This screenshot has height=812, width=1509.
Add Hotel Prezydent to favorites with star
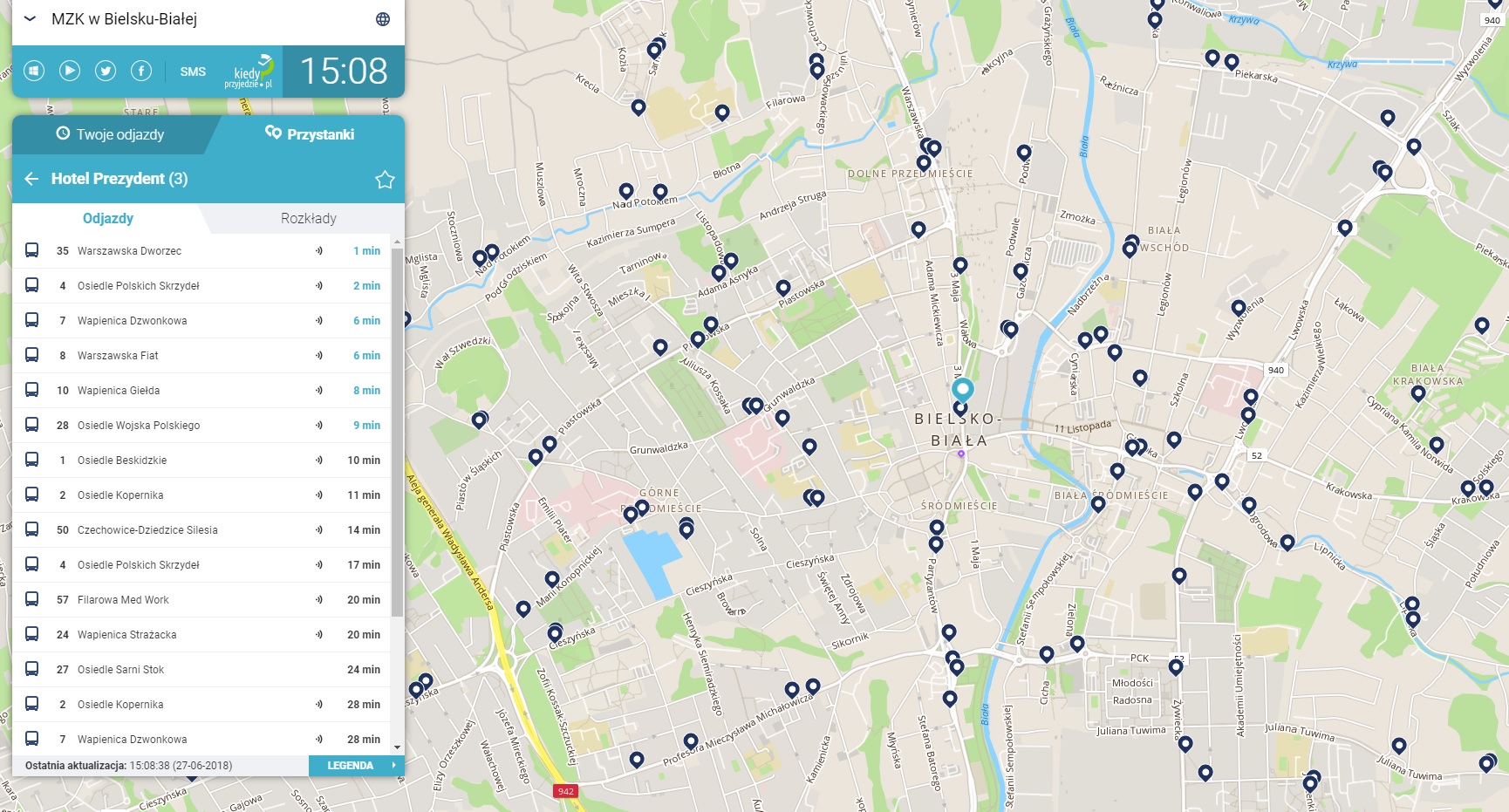385,180
